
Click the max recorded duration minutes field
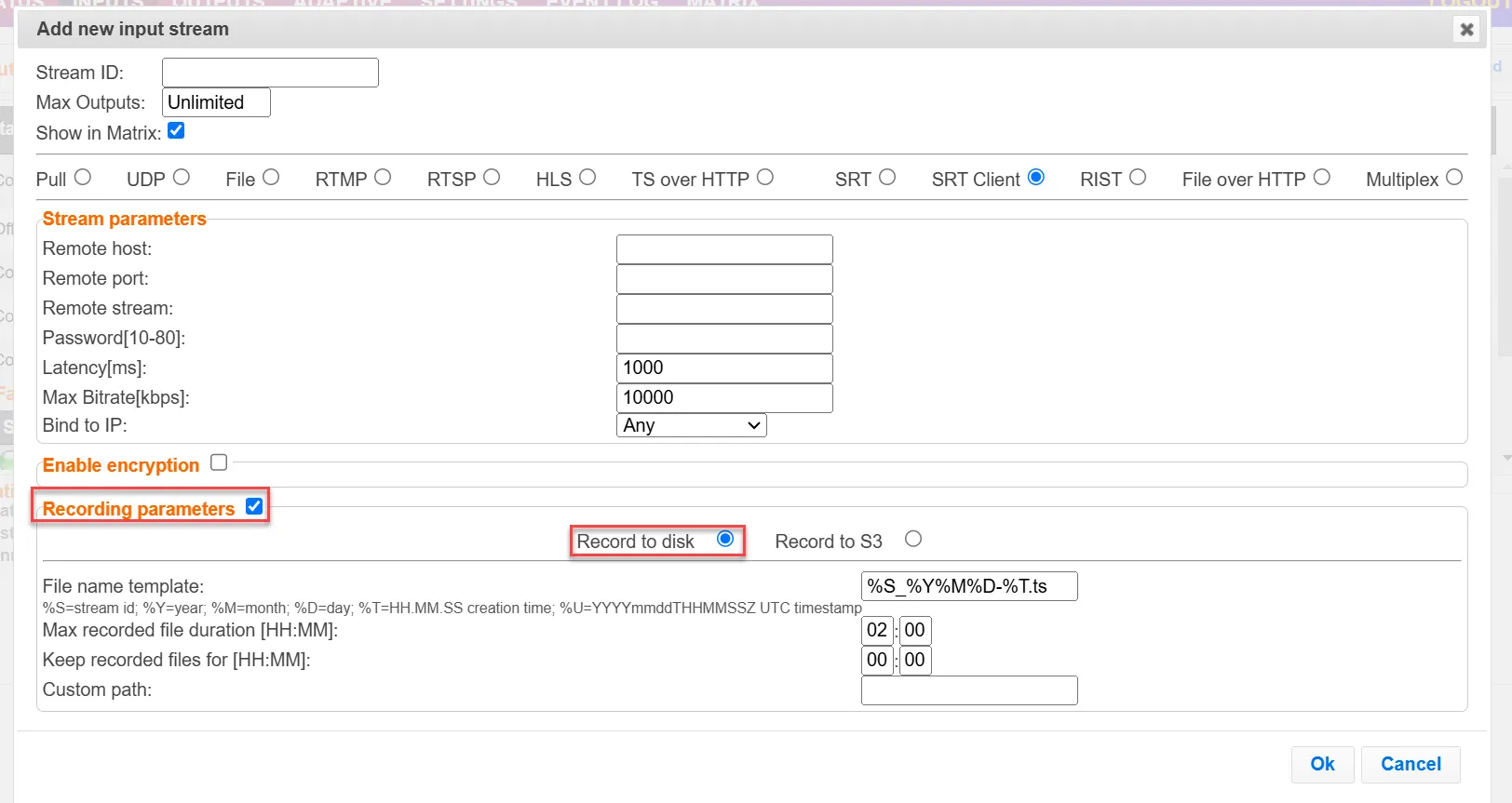[915, 631]
